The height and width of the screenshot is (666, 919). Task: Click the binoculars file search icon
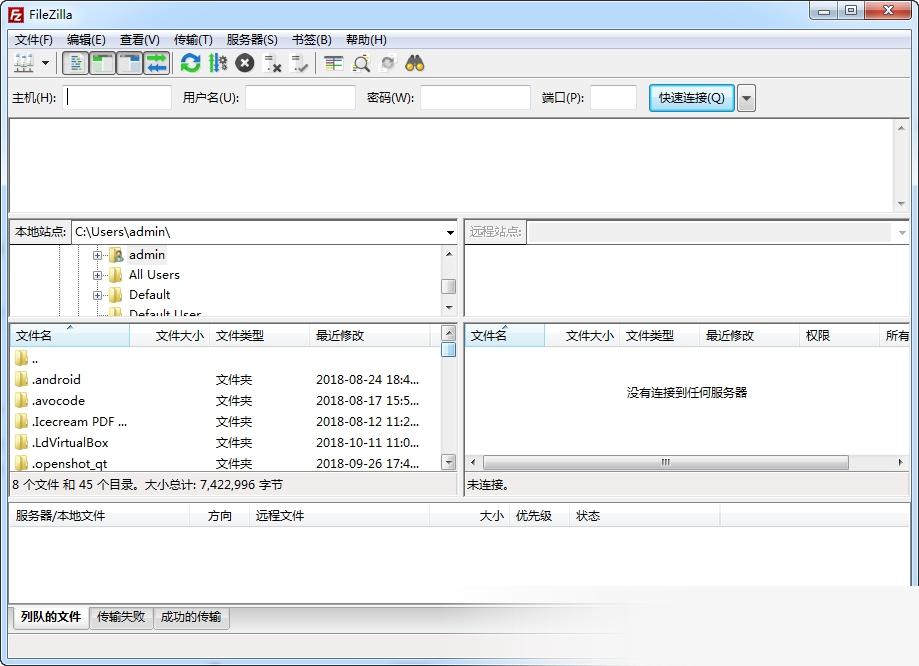coord(415,63)
